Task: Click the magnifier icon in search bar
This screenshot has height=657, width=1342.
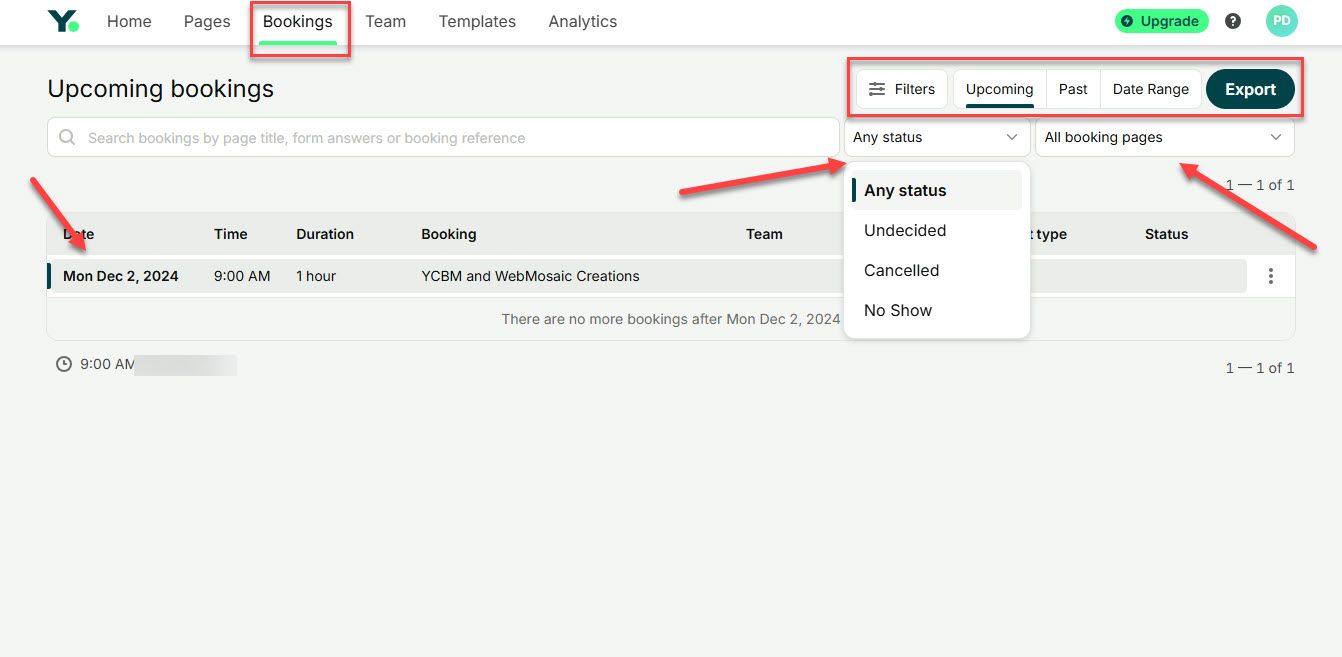Action: [x=67, y=138]
